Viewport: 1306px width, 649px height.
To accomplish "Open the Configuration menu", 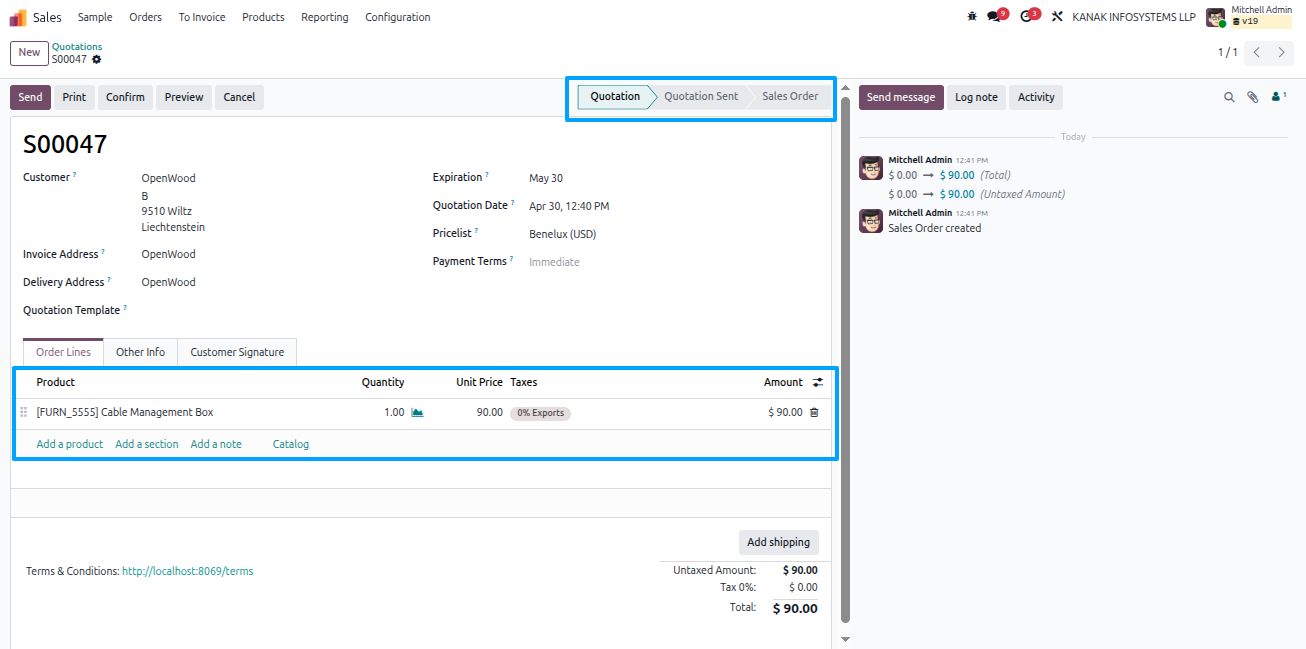I will click(398, 17).
